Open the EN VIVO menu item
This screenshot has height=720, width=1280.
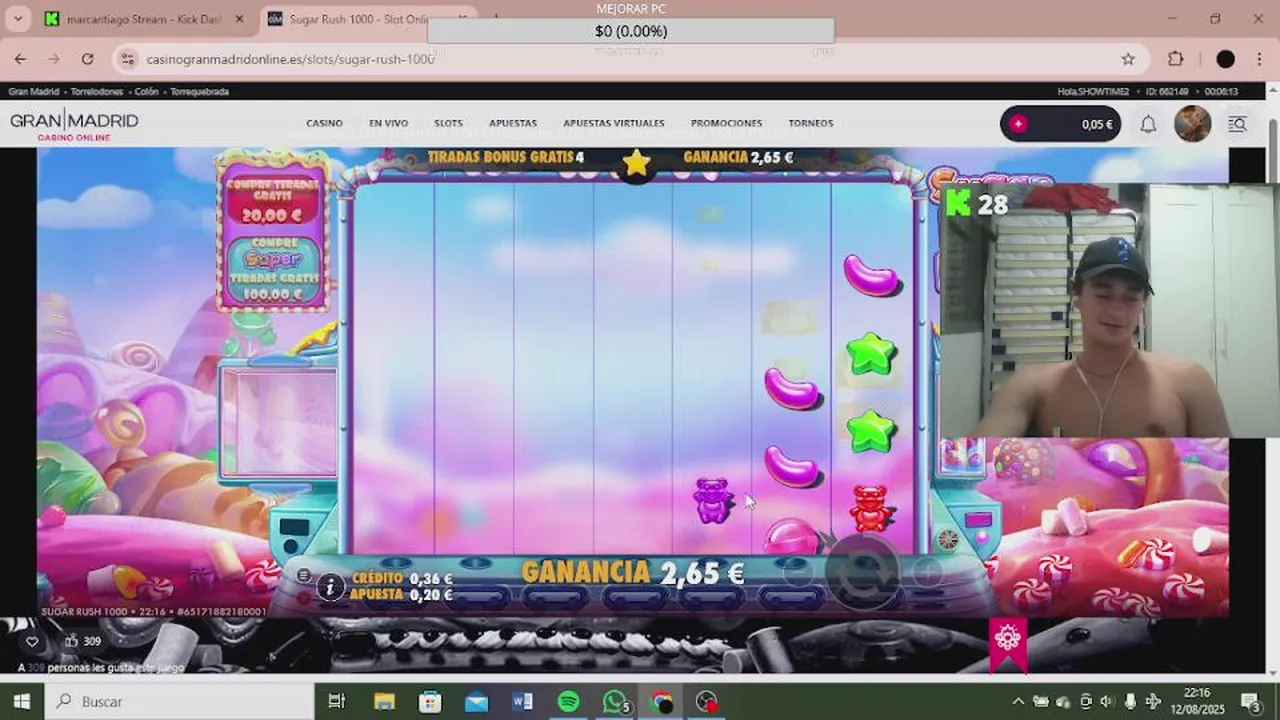pyautogui.click(x=388, y=123)
